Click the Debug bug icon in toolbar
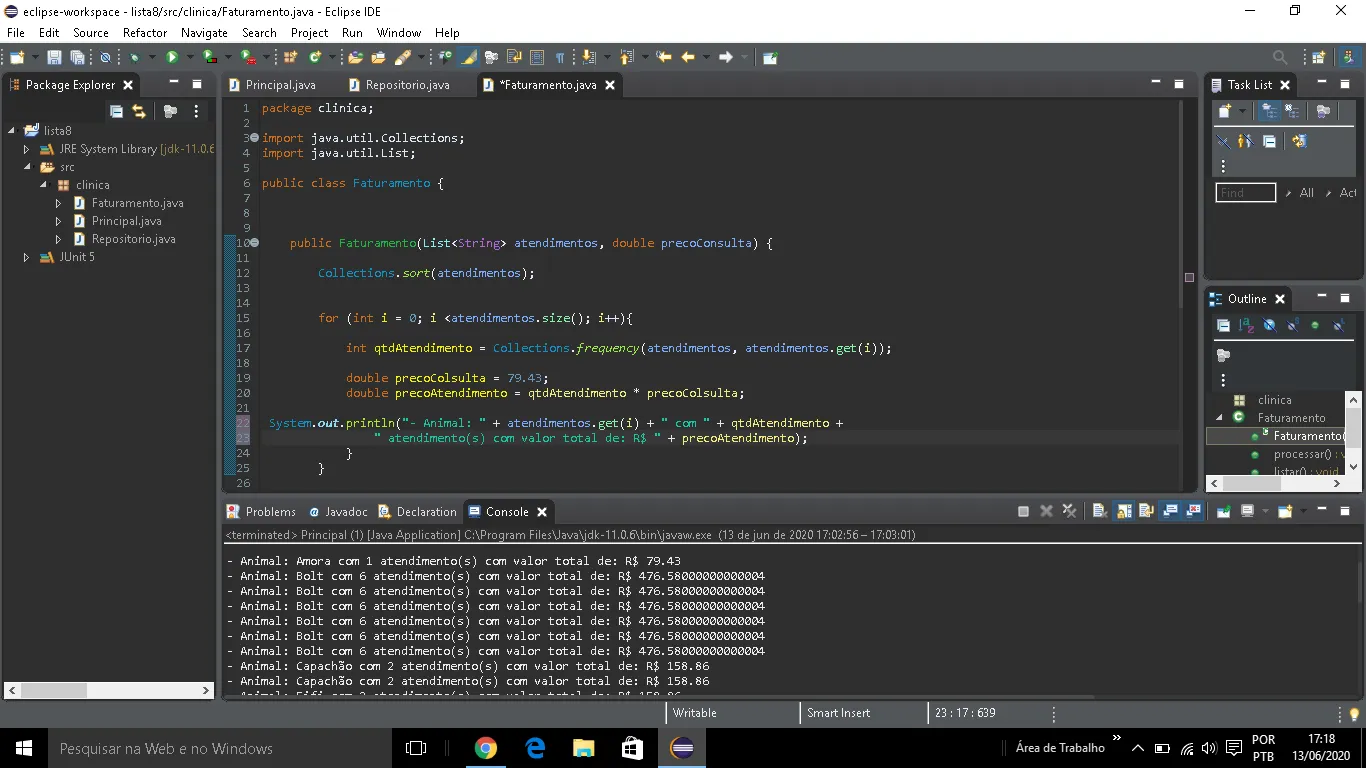Image resolution: width=1366 pixels, height=768 pixels. click(x=135, y=58)
